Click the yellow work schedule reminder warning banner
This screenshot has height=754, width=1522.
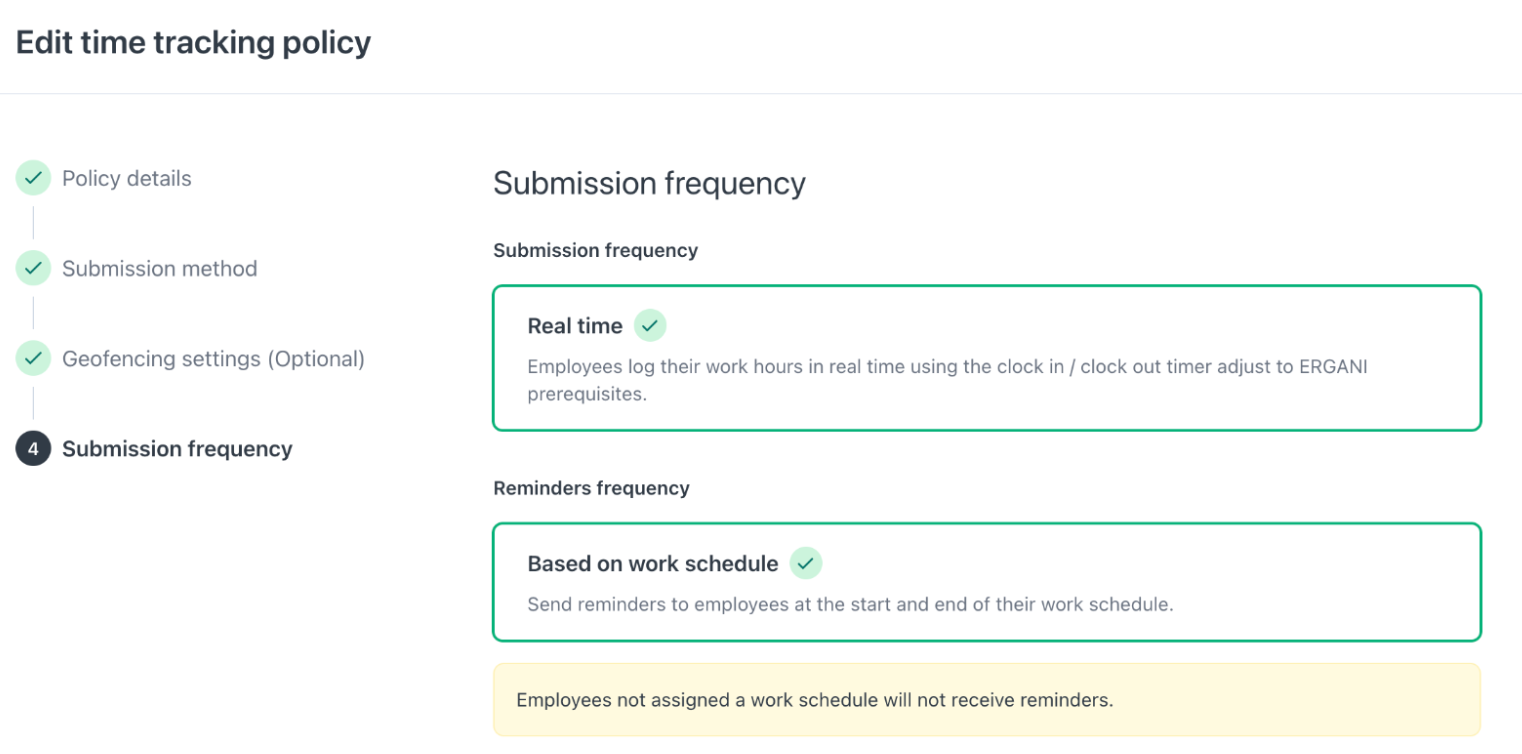click(987, 700)
